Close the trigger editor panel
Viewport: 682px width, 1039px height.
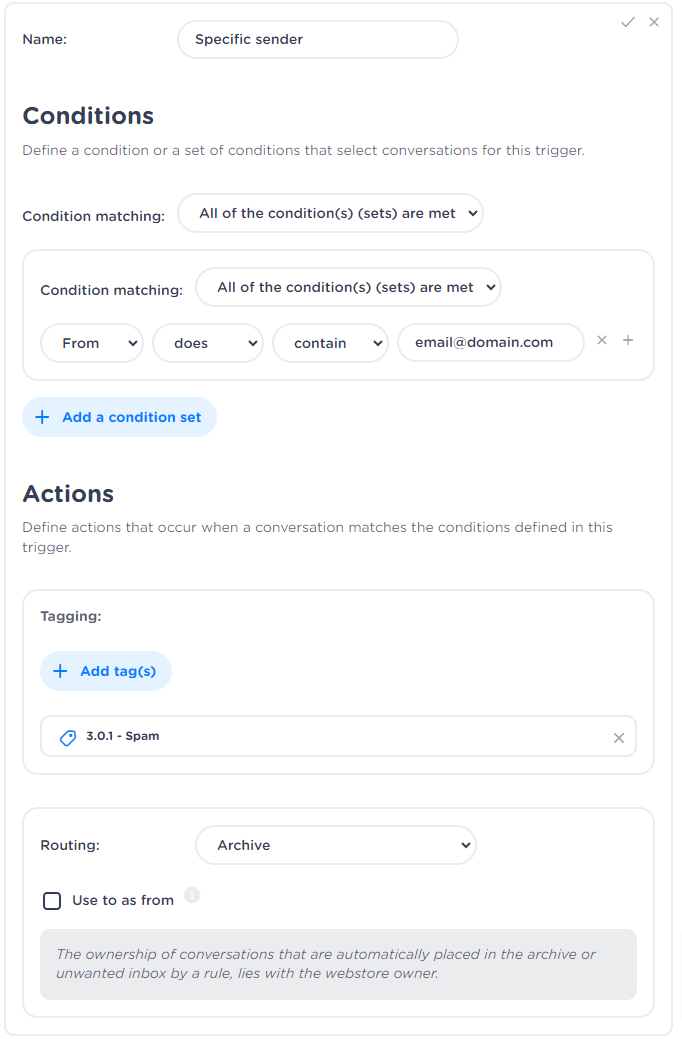tap(654, 22)
